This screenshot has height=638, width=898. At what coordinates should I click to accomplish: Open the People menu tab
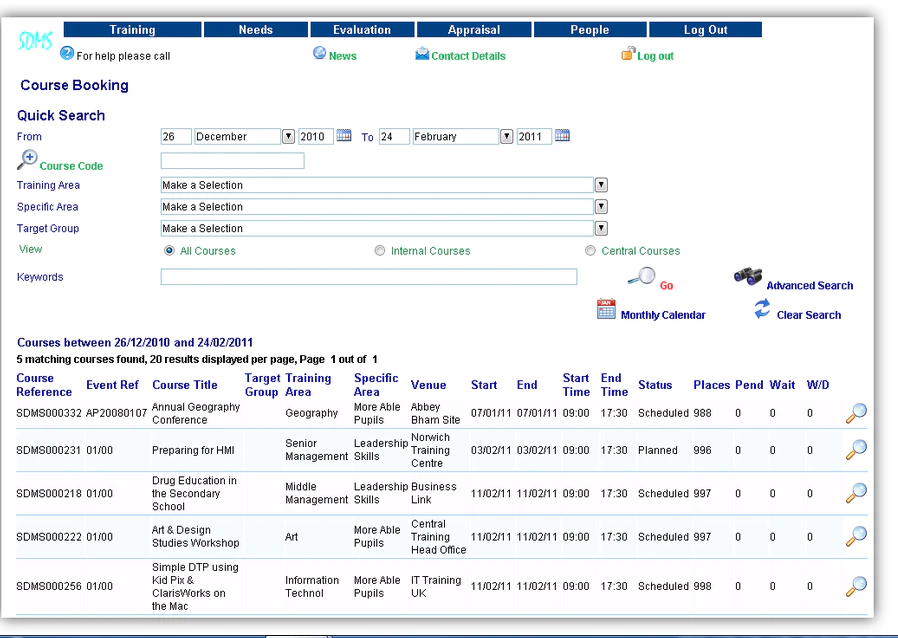[x=590, y=30]
